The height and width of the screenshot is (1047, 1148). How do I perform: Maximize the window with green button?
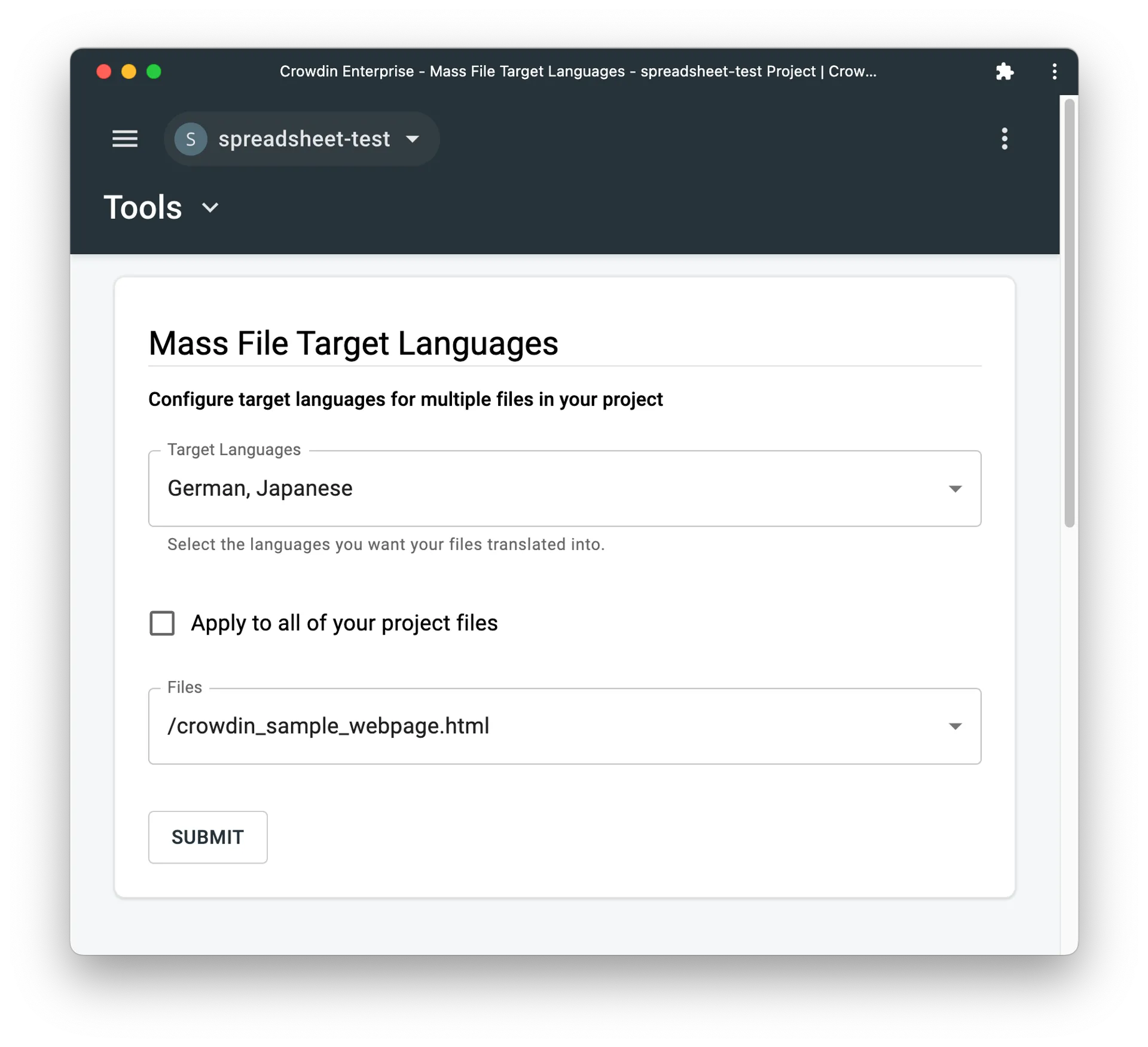tap(154, 72)
